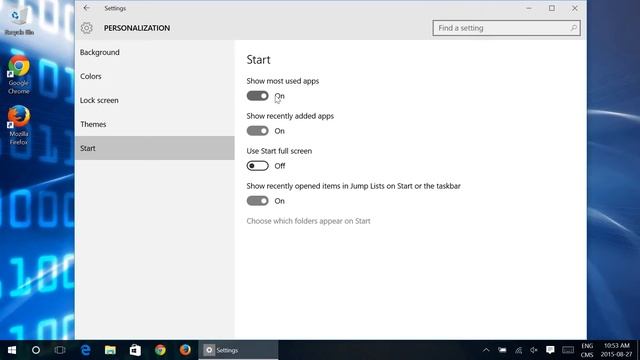640x360 pixels.
Task: Click the Find a setting search box
Action: pyautogui.click(x=507, y=28)
